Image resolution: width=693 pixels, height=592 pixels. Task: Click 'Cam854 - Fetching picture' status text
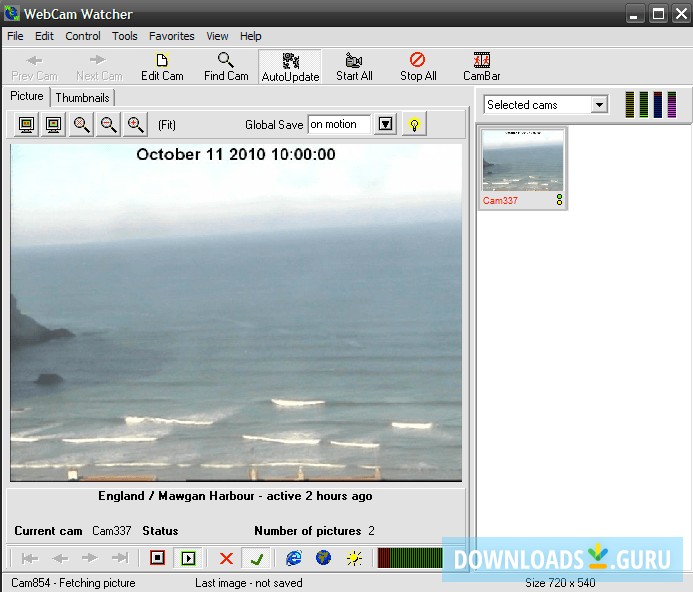(x=73, y=583)
